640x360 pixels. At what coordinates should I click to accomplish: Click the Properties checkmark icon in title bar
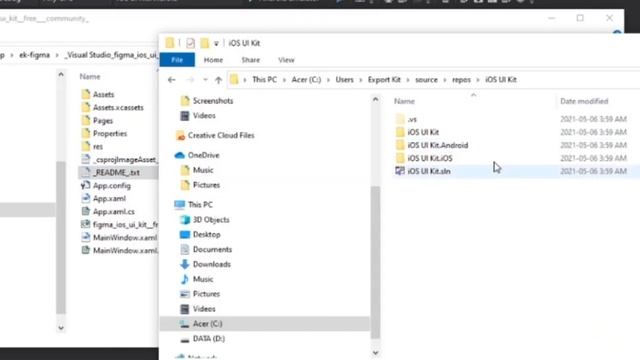[190, 43]
